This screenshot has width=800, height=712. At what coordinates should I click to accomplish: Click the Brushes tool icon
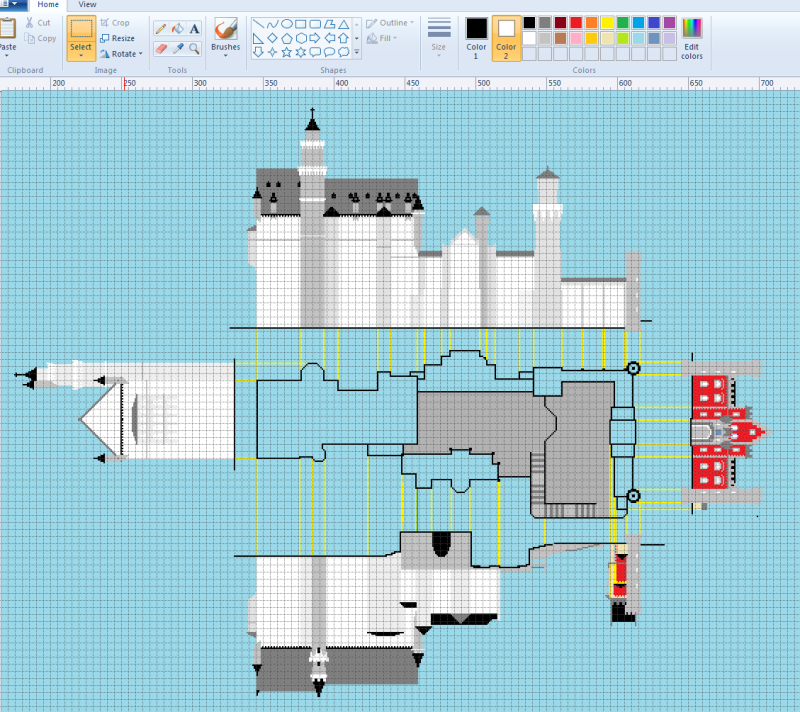pos(226,29)
